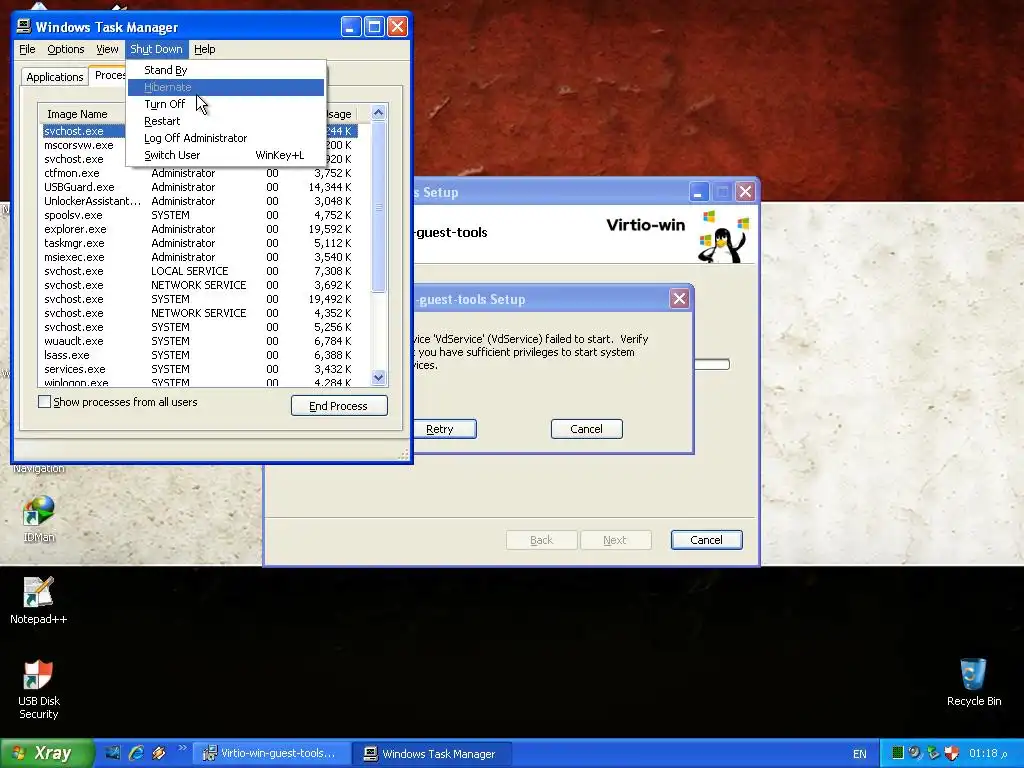
Task: Select the taskmgr.exe process row
Action: (x=200, y=243)
